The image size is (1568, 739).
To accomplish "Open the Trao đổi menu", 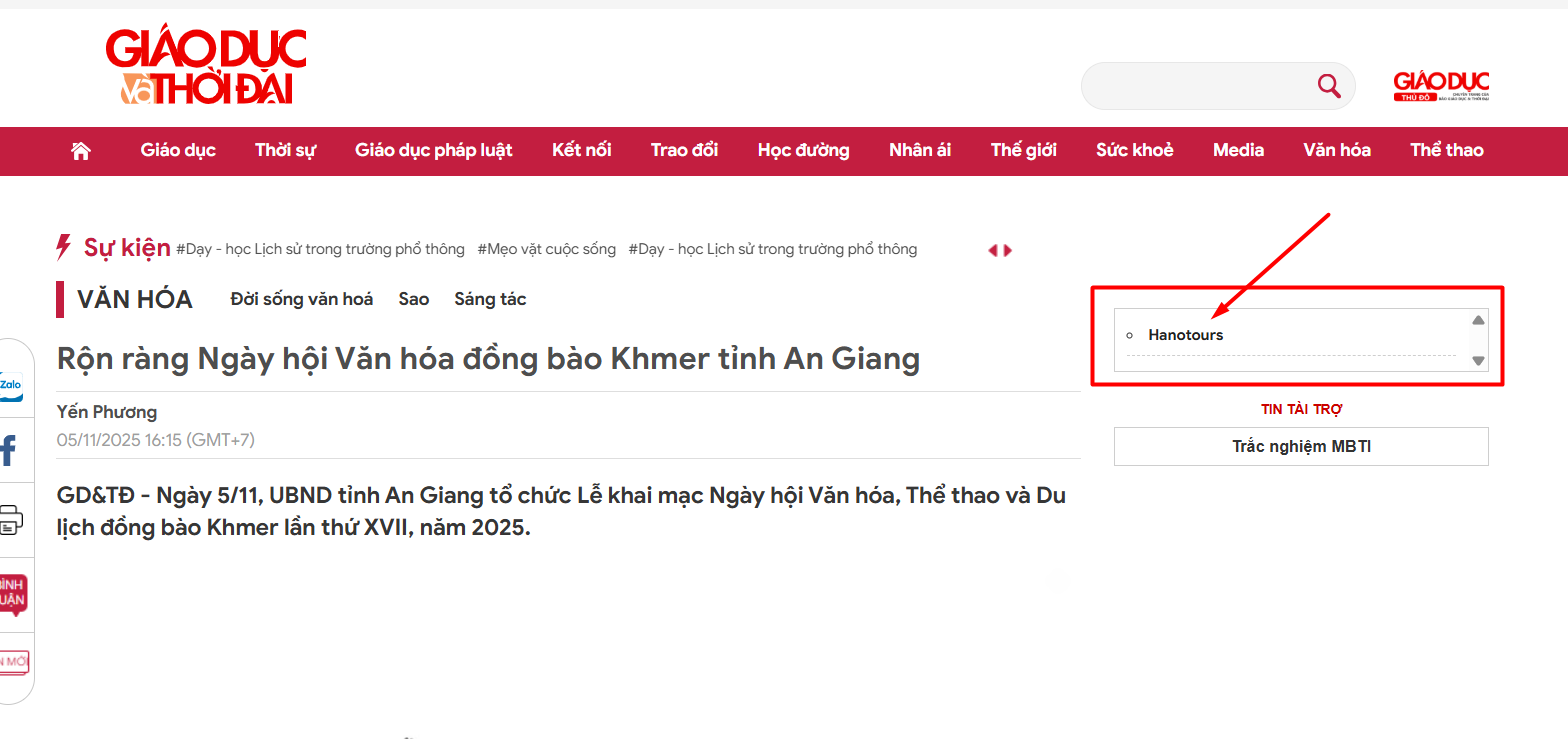I will pyautogui.click(x=684, y=150).
